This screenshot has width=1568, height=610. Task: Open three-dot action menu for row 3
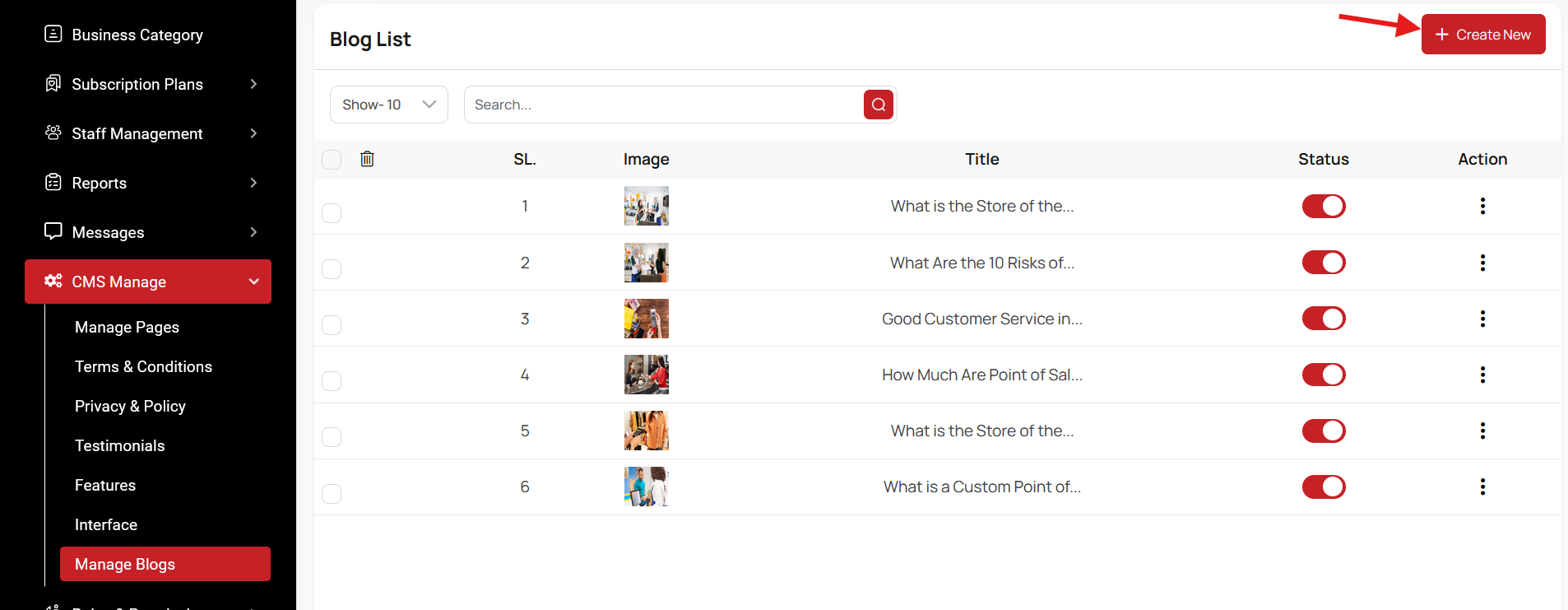(1482, 319)
